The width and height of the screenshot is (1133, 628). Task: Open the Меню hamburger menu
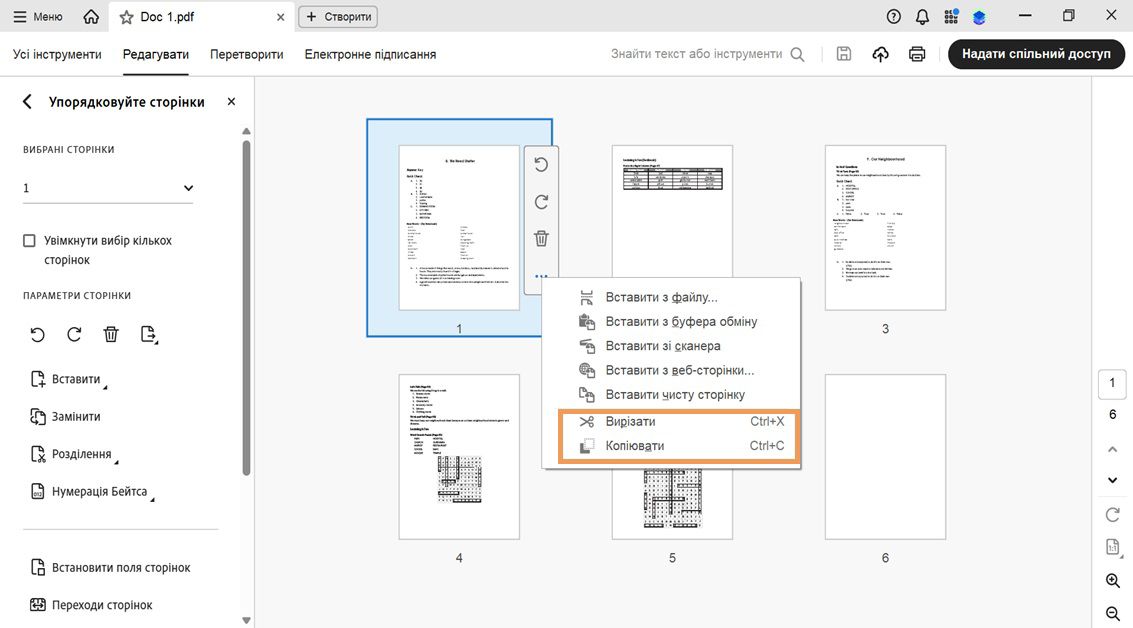click(38, 17)
